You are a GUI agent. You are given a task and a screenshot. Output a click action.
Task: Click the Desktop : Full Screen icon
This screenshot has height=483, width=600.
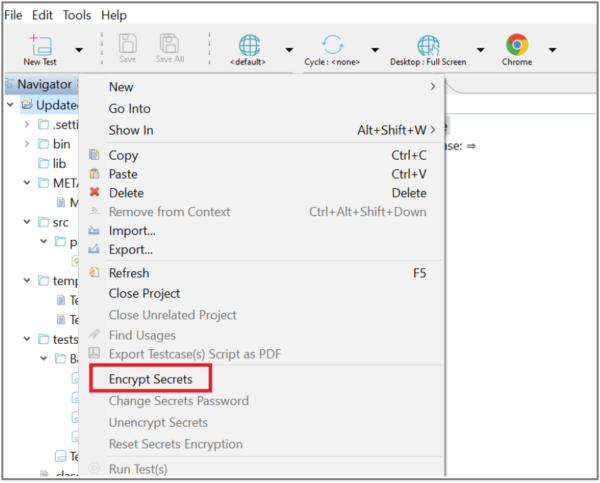tap(428, 45)
